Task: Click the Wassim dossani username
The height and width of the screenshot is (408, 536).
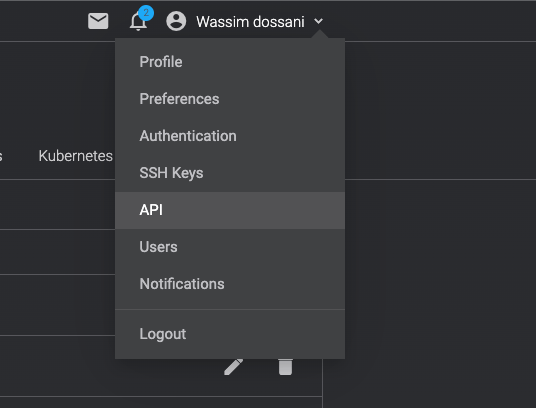Action: click(250, 22)
